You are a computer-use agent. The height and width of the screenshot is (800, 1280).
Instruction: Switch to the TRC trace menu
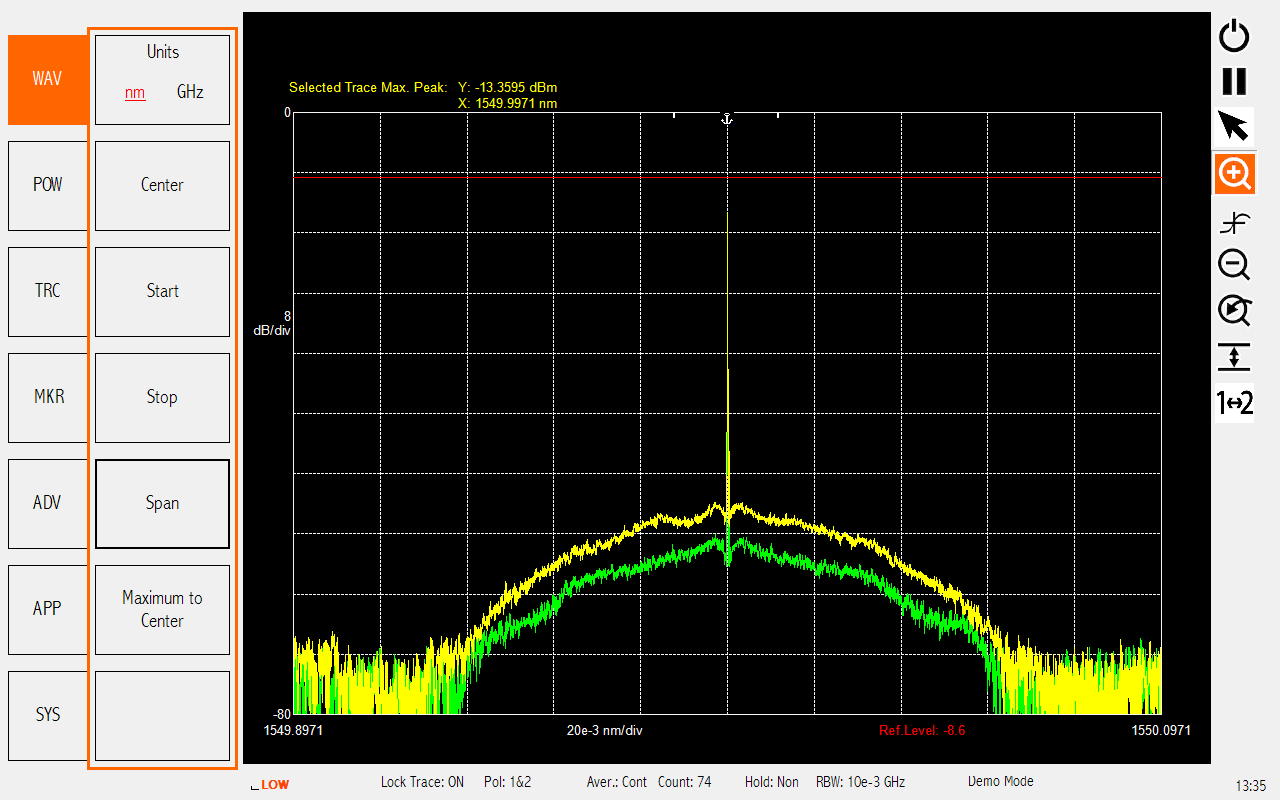coord(47,291)
